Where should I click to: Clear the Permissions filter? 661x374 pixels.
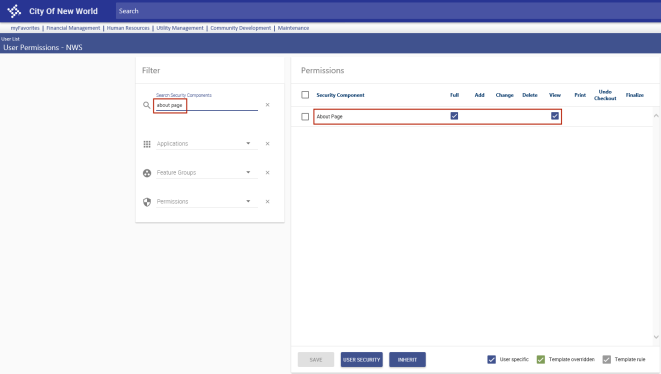tap(267, 202)
